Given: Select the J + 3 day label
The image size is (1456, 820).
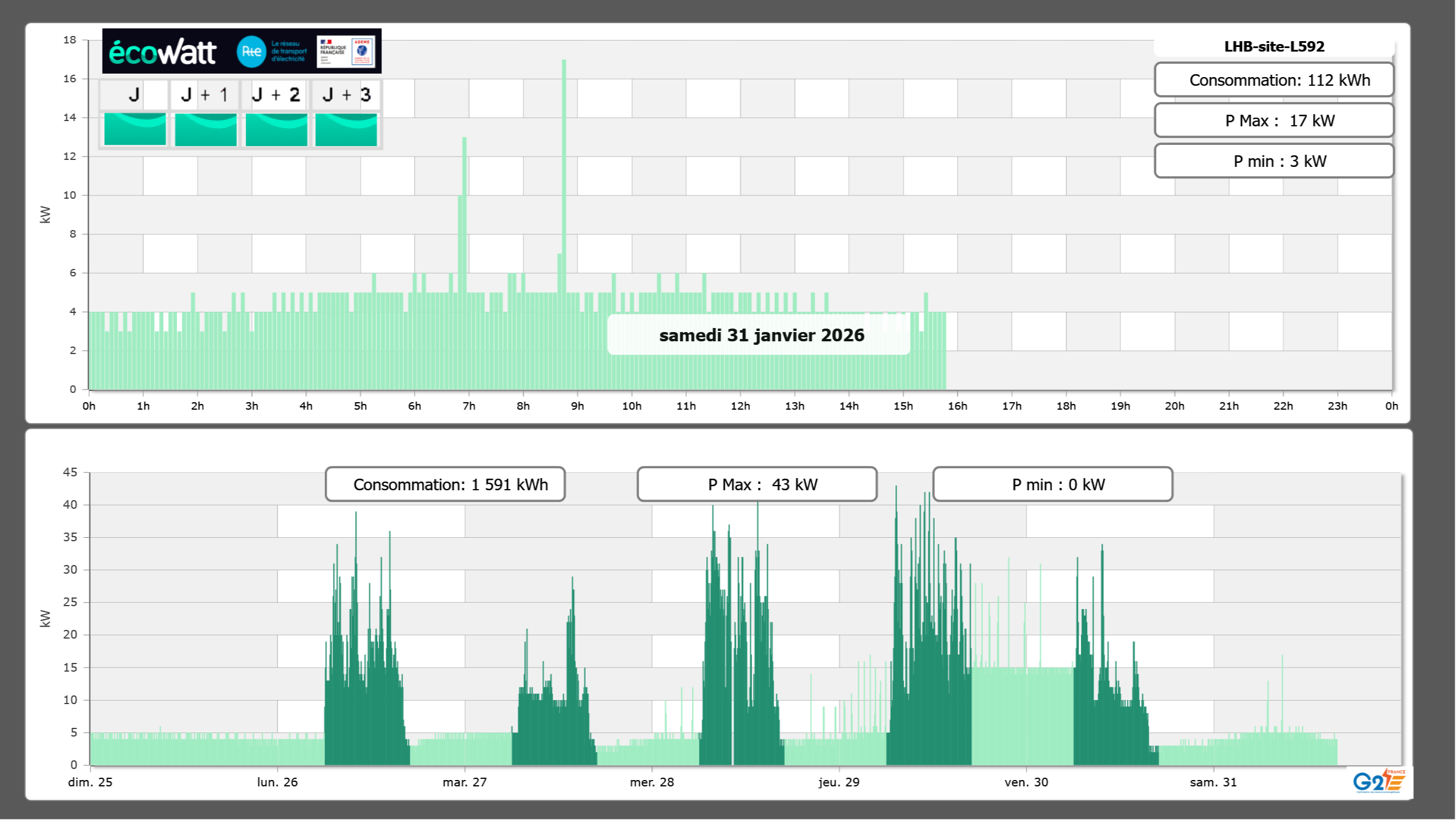Looking at the screenshot, I should click(x=346, y=94).
